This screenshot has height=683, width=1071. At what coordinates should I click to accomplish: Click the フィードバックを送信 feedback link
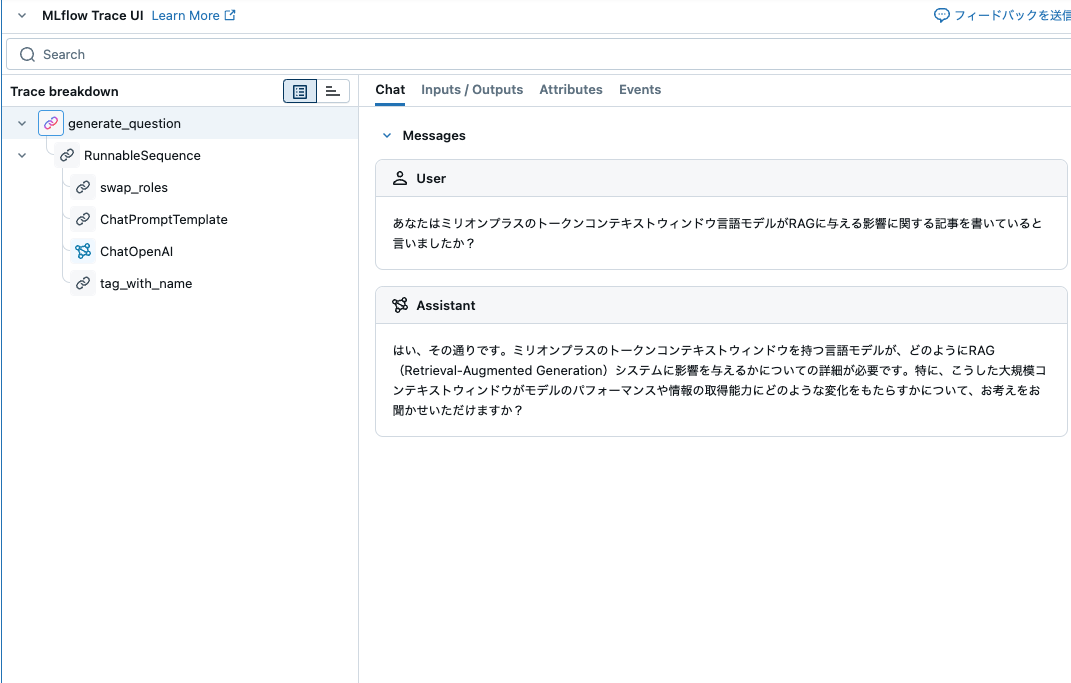pyautogui.click(x=1010, y=15)
